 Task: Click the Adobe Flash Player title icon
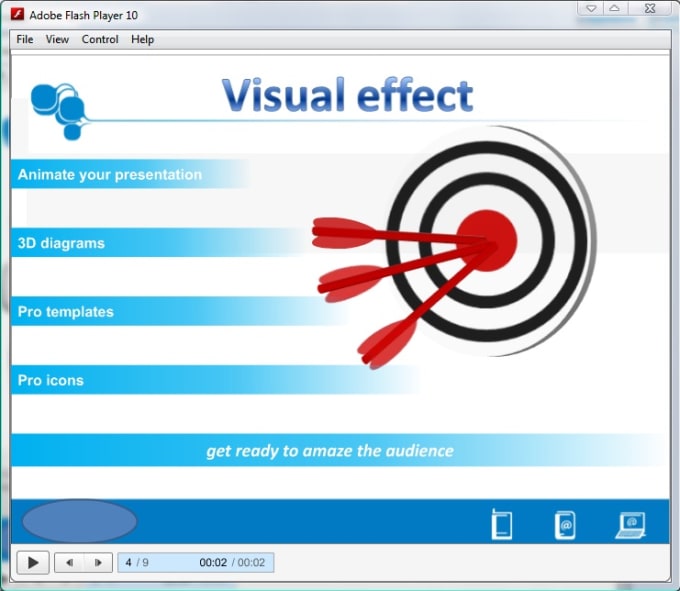pos(17,15)
